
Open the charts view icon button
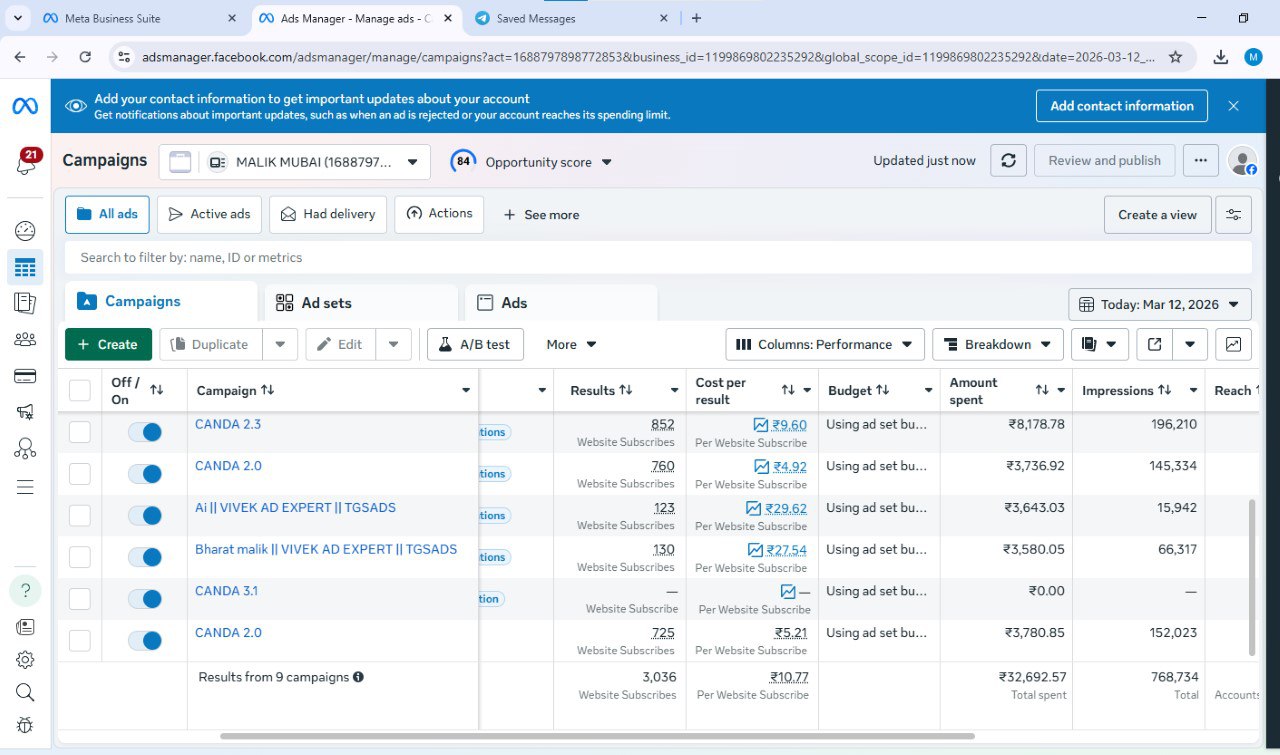point(1233,344)
